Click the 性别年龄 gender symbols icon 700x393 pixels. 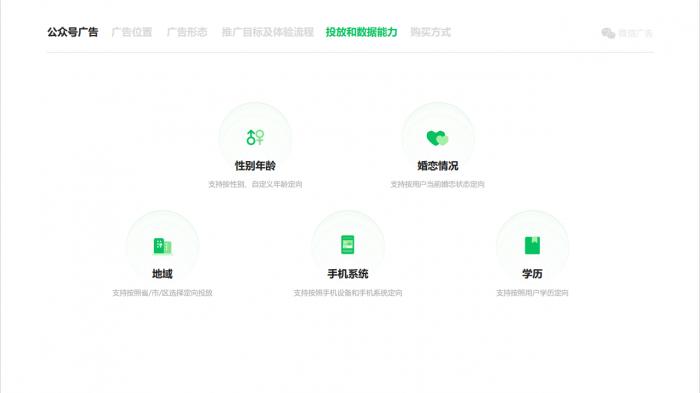click(x=255, y=137)
